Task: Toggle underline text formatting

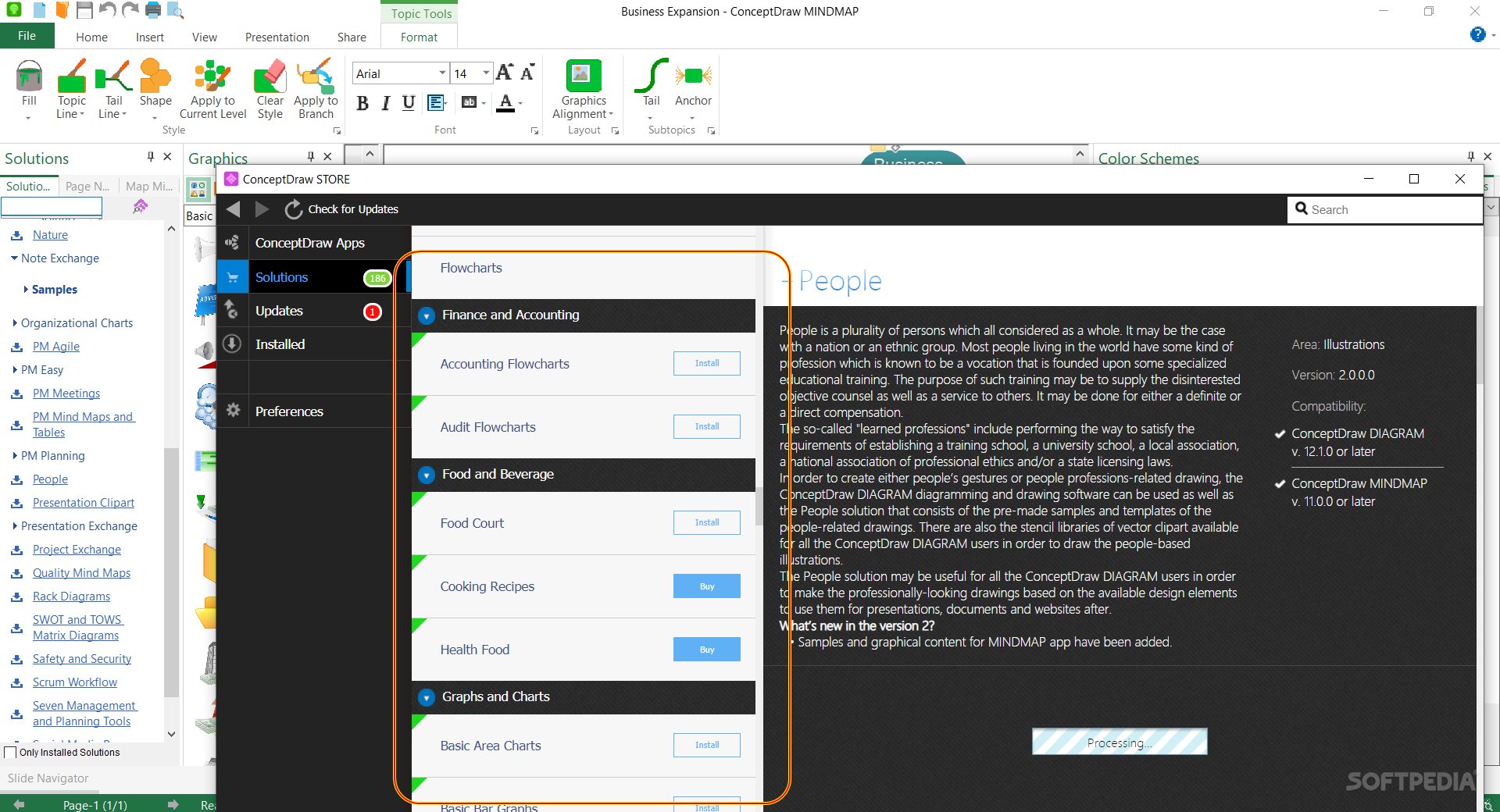Action: [408, 103]
